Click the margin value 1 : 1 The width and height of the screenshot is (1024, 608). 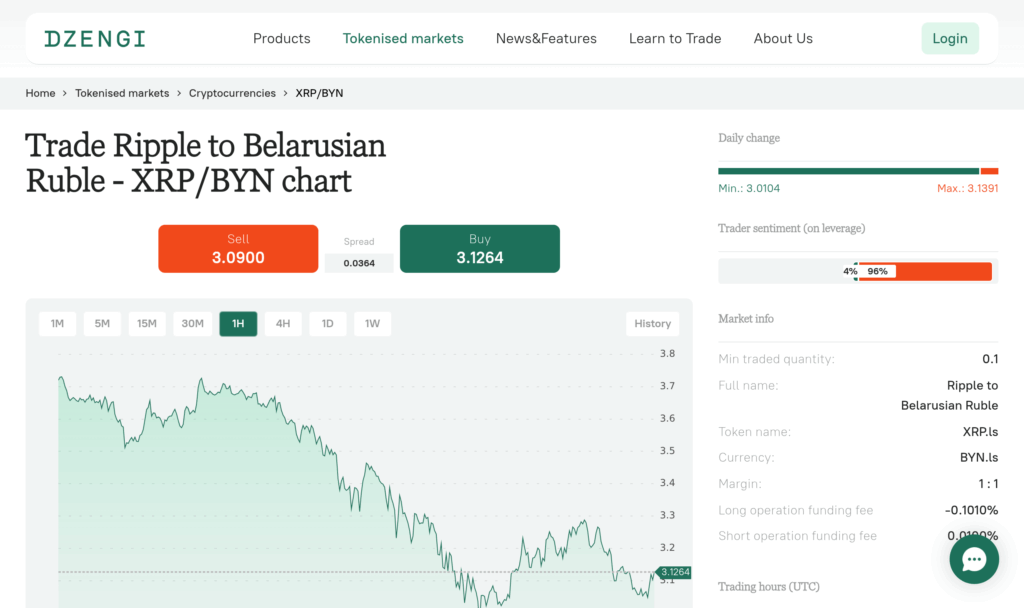coord(988,484)
